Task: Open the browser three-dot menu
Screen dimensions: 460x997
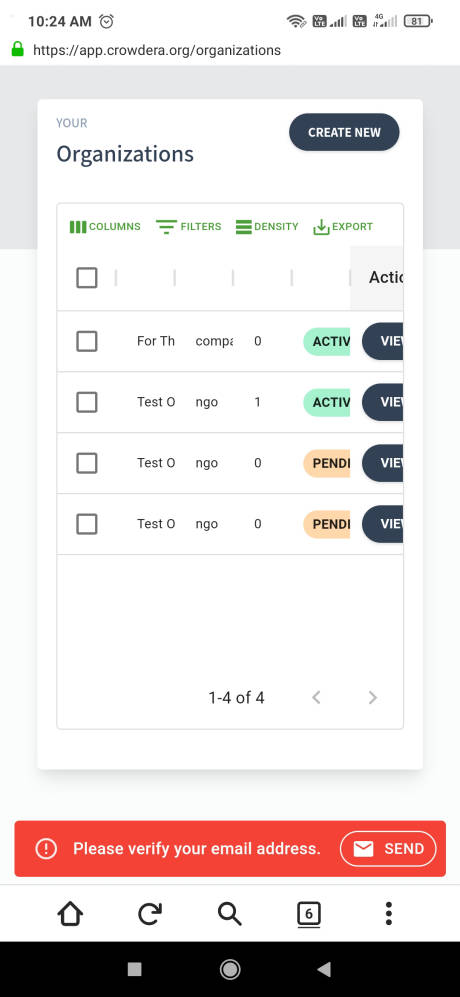Action: [x=389, y=914]
